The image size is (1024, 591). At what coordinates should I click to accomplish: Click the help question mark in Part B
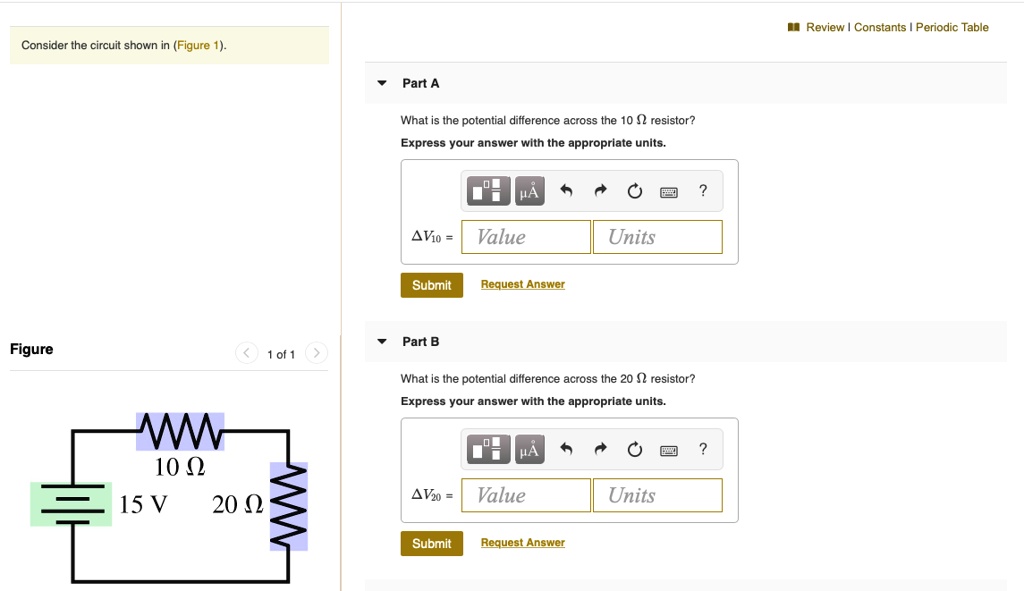(702, 448)
